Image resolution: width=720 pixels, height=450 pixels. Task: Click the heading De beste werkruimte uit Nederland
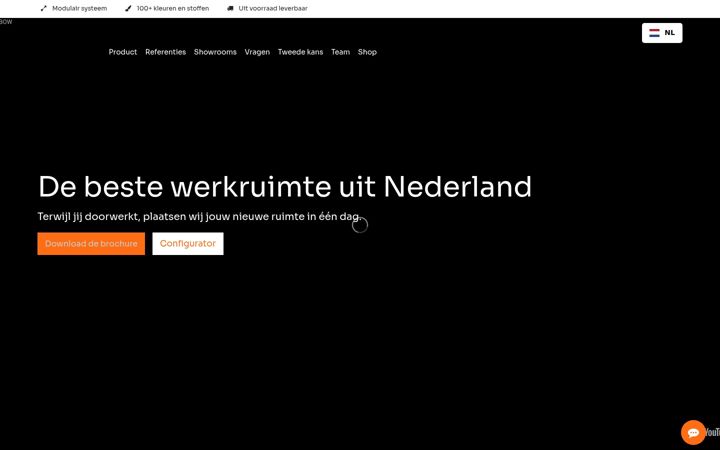285,187
